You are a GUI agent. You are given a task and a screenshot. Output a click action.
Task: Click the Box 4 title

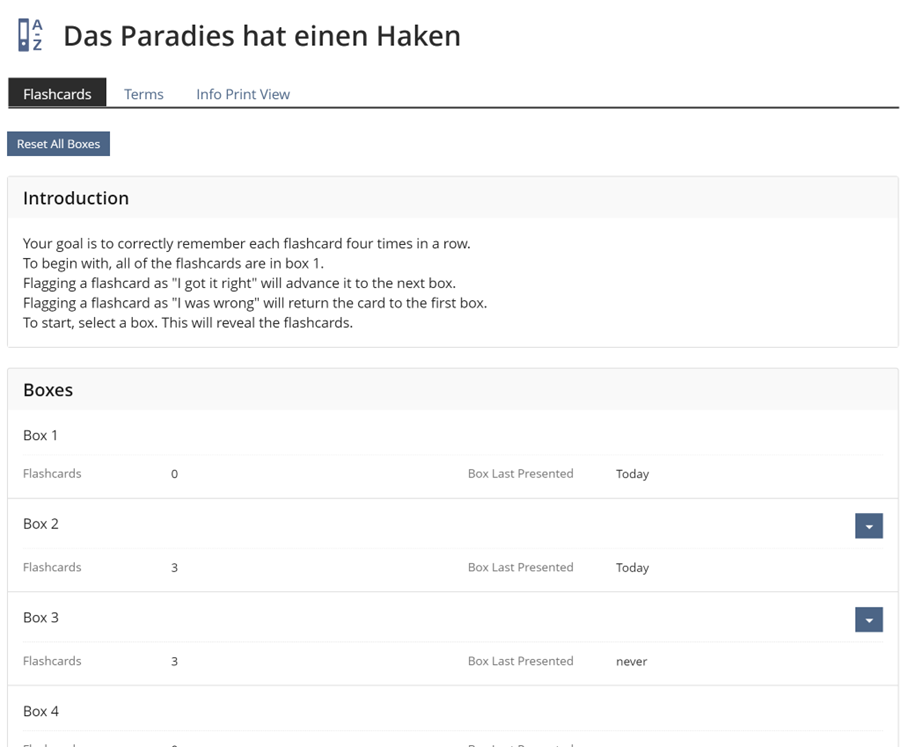tap(41, 711)
